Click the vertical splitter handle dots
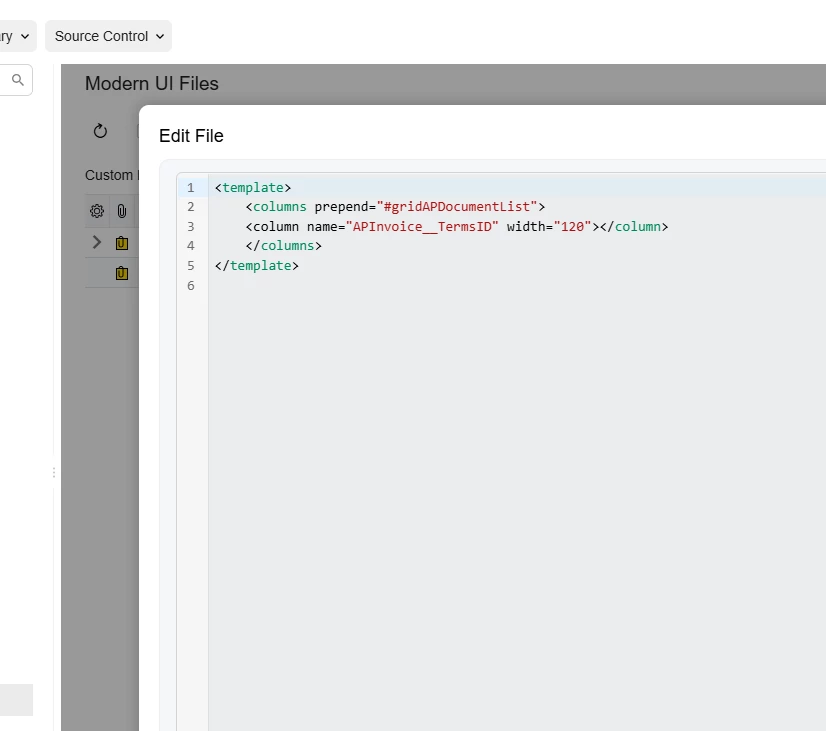This screenshot has height=731, width=826. point(54,472)
